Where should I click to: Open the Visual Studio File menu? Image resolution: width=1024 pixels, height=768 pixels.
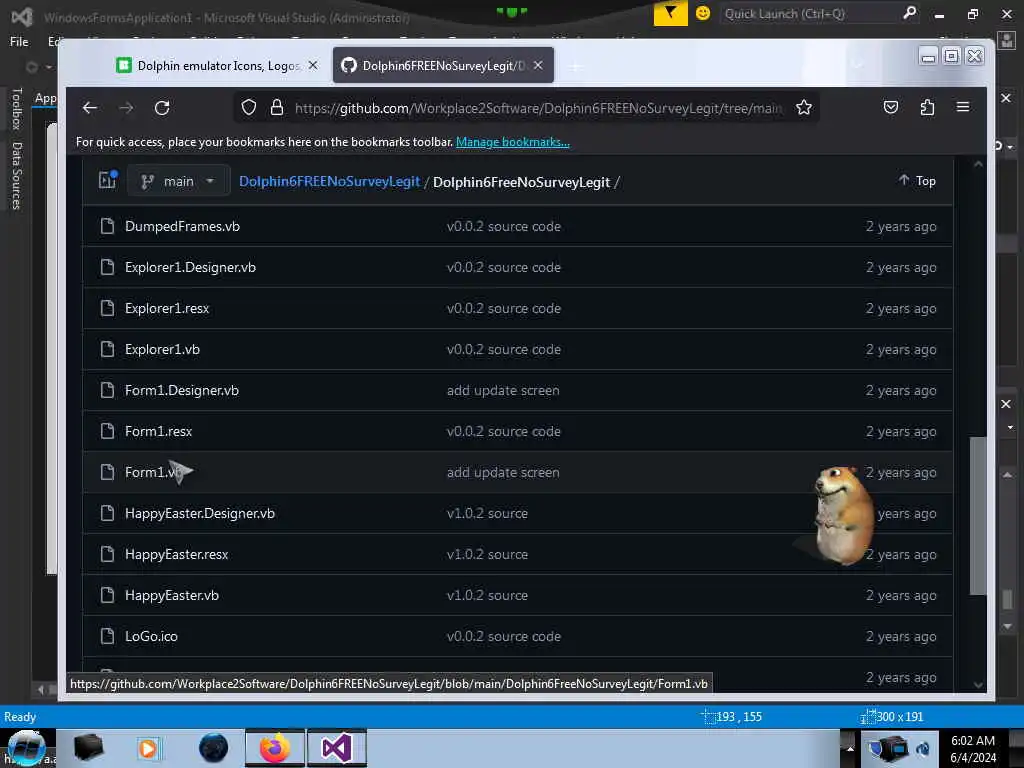[19, 41]
